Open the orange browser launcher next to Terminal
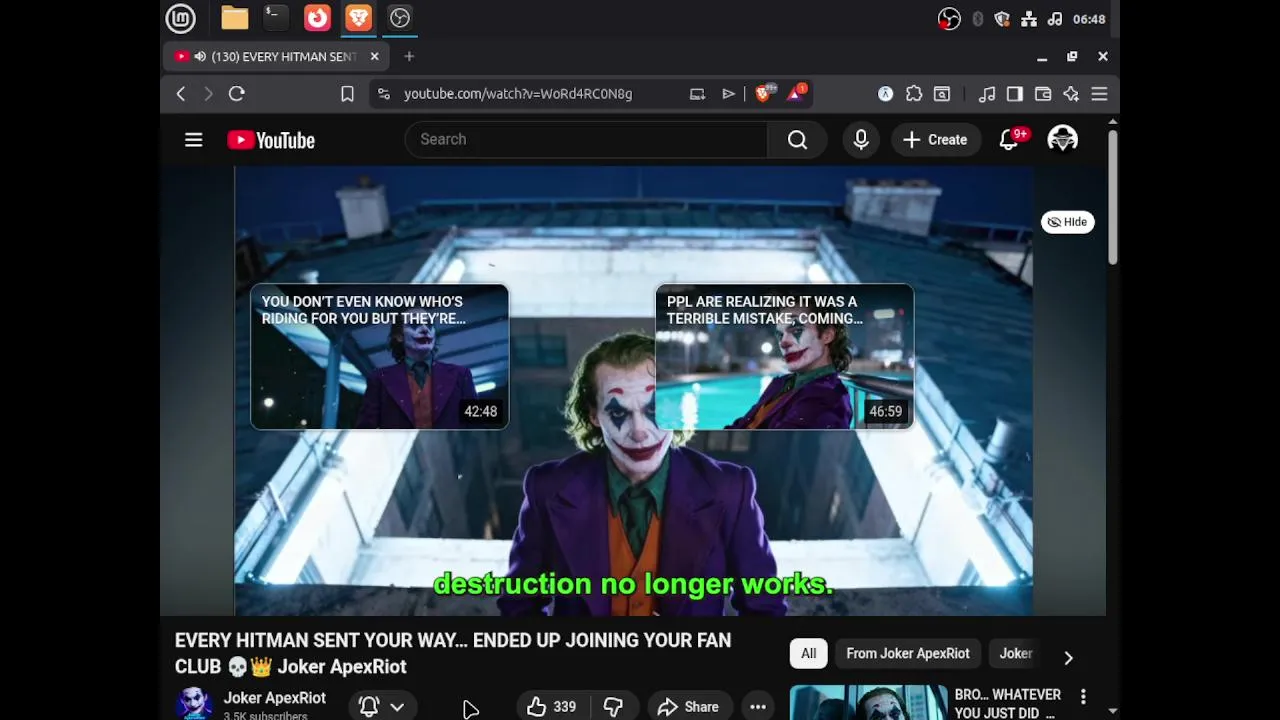This screenshot has height=720, width=1280. 317,18
